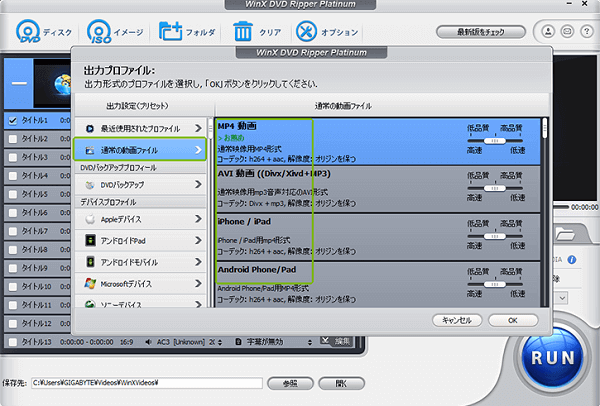
Task: Adjust MP4 動画 quality slider
Action: coord(495,141)
